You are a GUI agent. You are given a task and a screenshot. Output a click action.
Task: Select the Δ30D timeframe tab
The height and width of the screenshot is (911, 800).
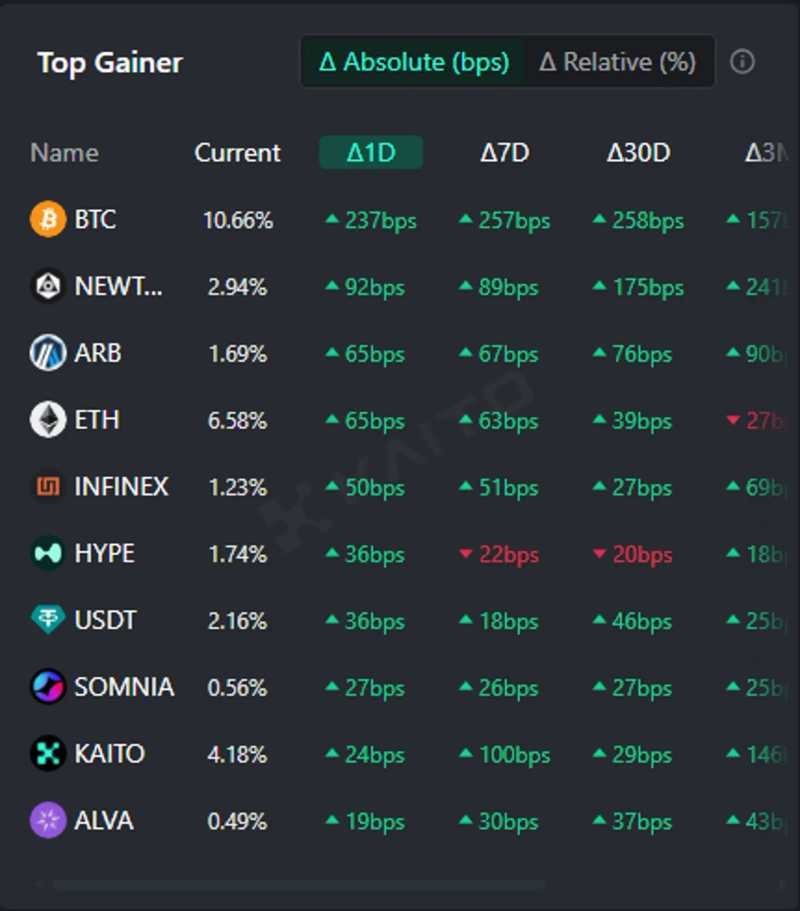[x=638, y=153]
